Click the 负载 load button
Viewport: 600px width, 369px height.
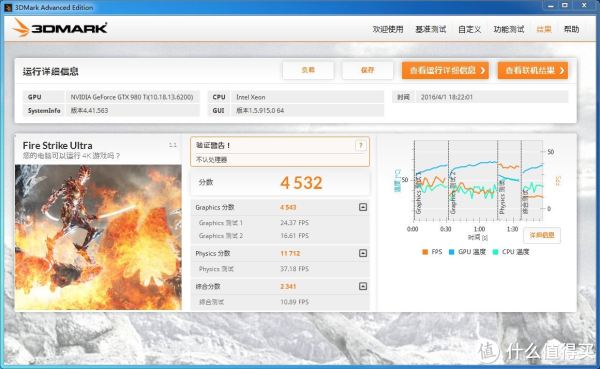pos(308,70)
